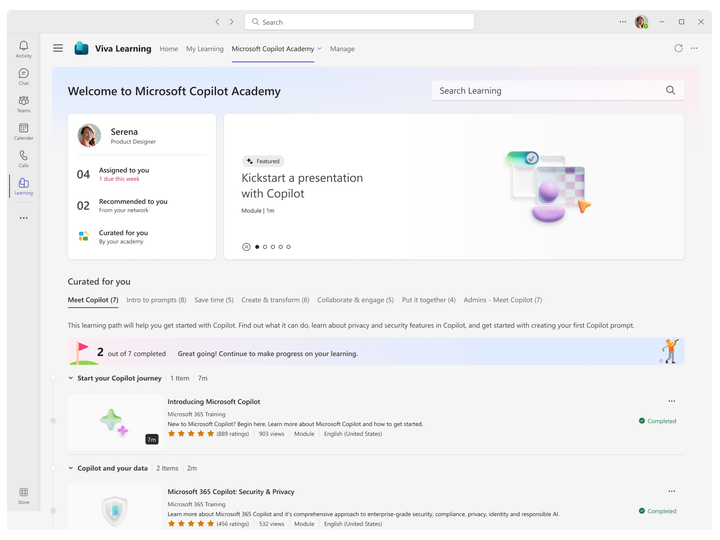
Task: Collapse the Copilot and your data section
Action: pos(71,468)
